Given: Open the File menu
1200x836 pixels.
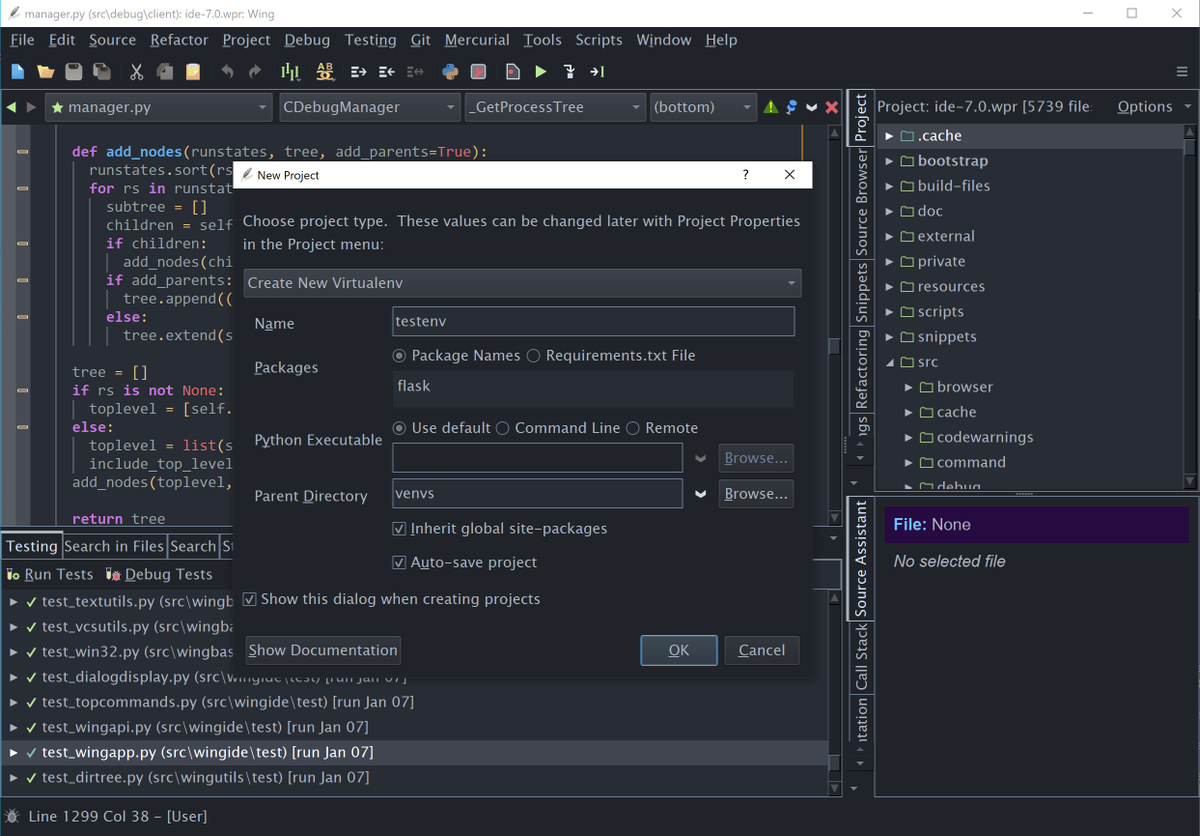Looking at the screenshot, I should click(22, 40).
